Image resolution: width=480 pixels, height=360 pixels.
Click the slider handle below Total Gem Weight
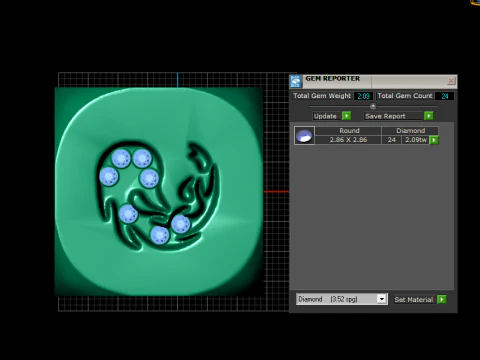[x=373, y=106]
